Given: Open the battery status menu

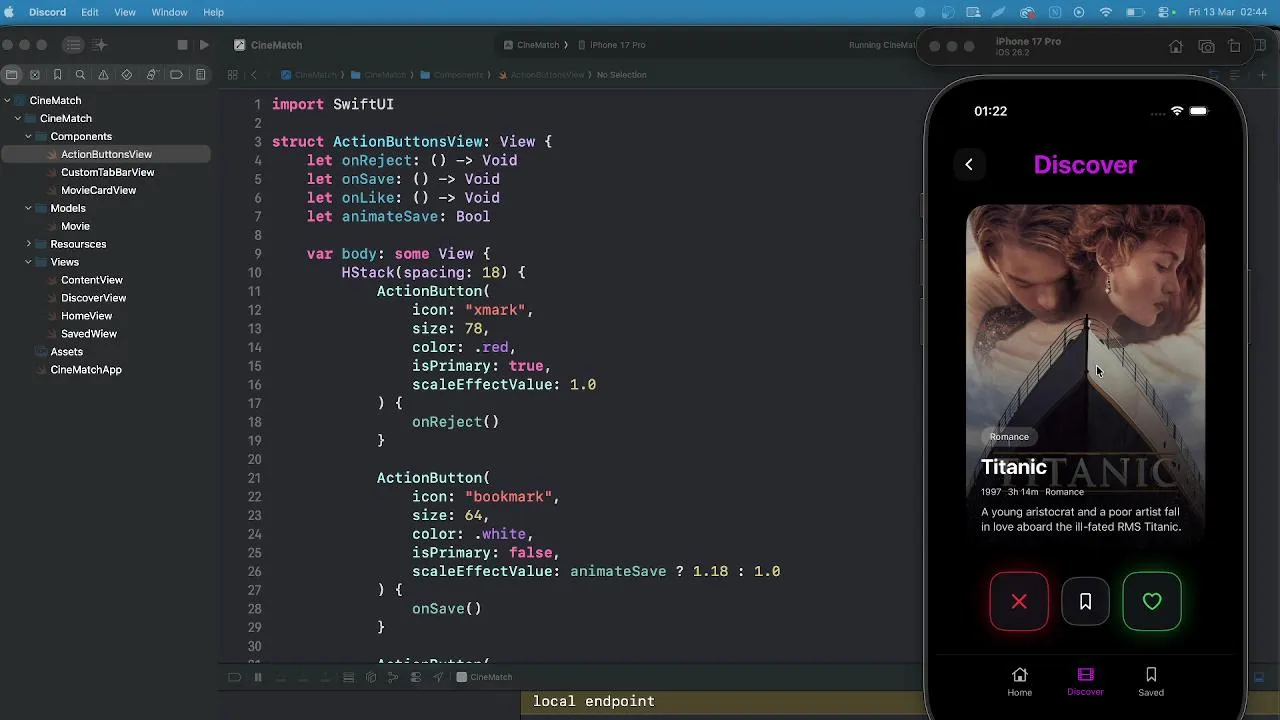Looking at the screenshot, I should tap(1134, 12).
